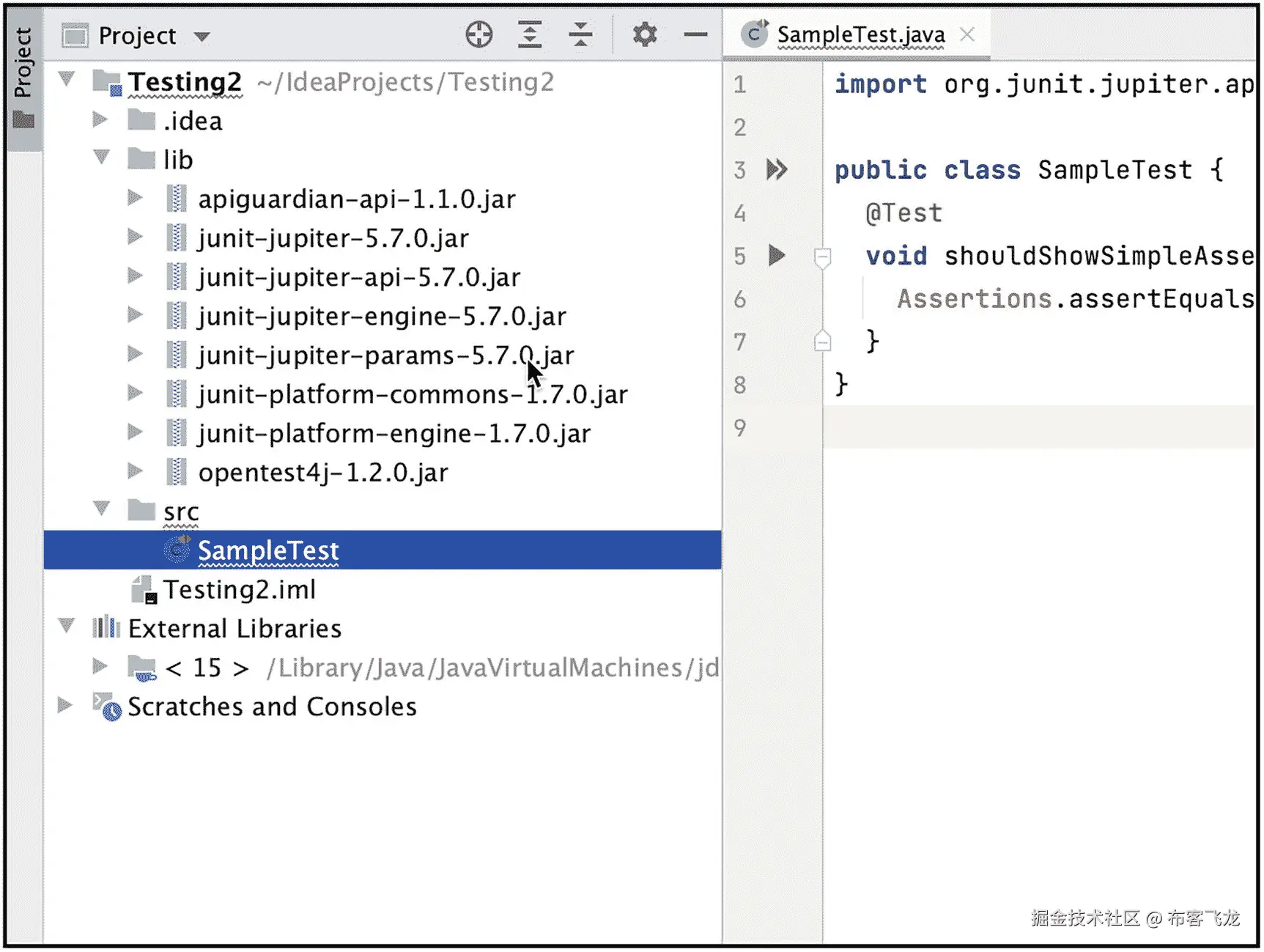Screen dimensions: 1264x952
Task: Click the Scratches and Consoles icon
Action: click(107, 706)
